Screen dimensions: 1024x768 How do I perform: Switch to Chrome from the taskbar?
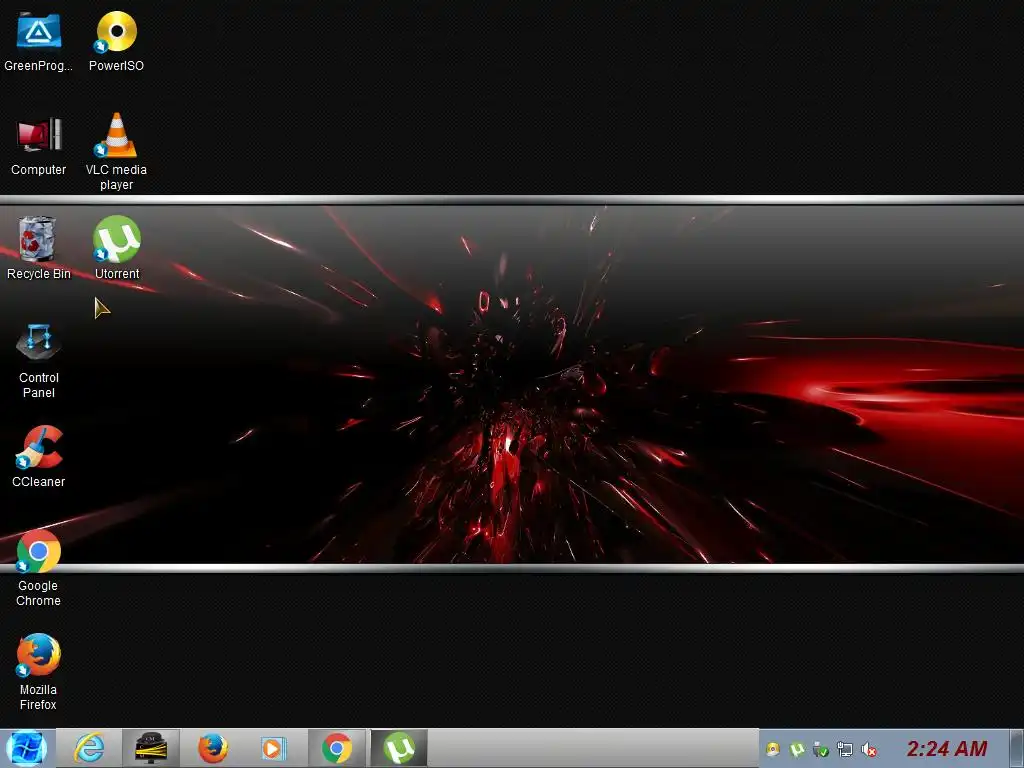[336, 748]
